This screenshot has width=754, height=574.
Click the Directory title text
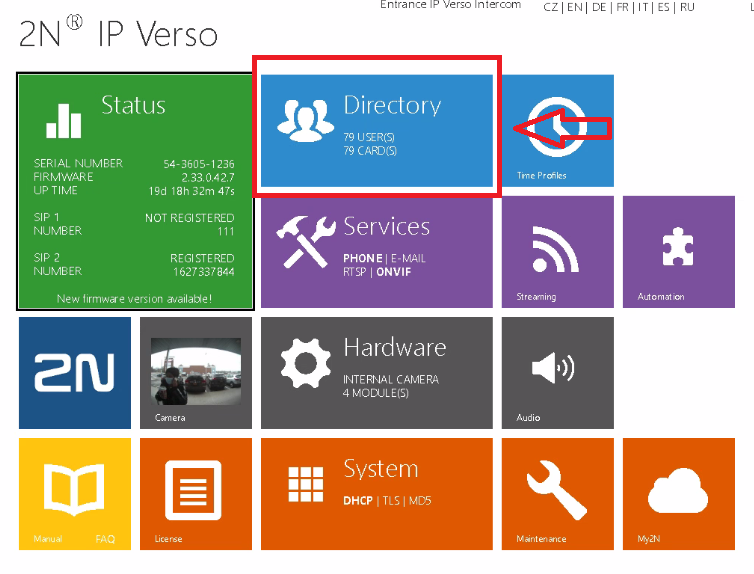[x=392, y=106]
